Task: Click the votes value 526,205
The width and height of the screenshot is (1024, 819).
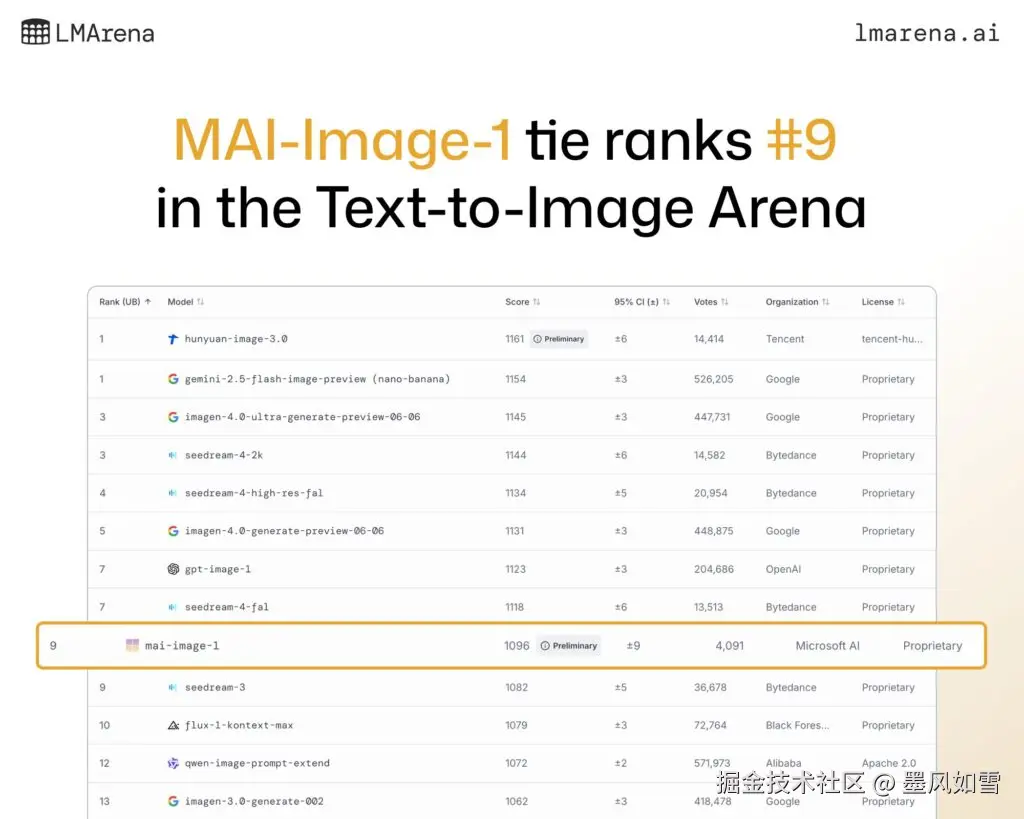Action: [713, 379]
